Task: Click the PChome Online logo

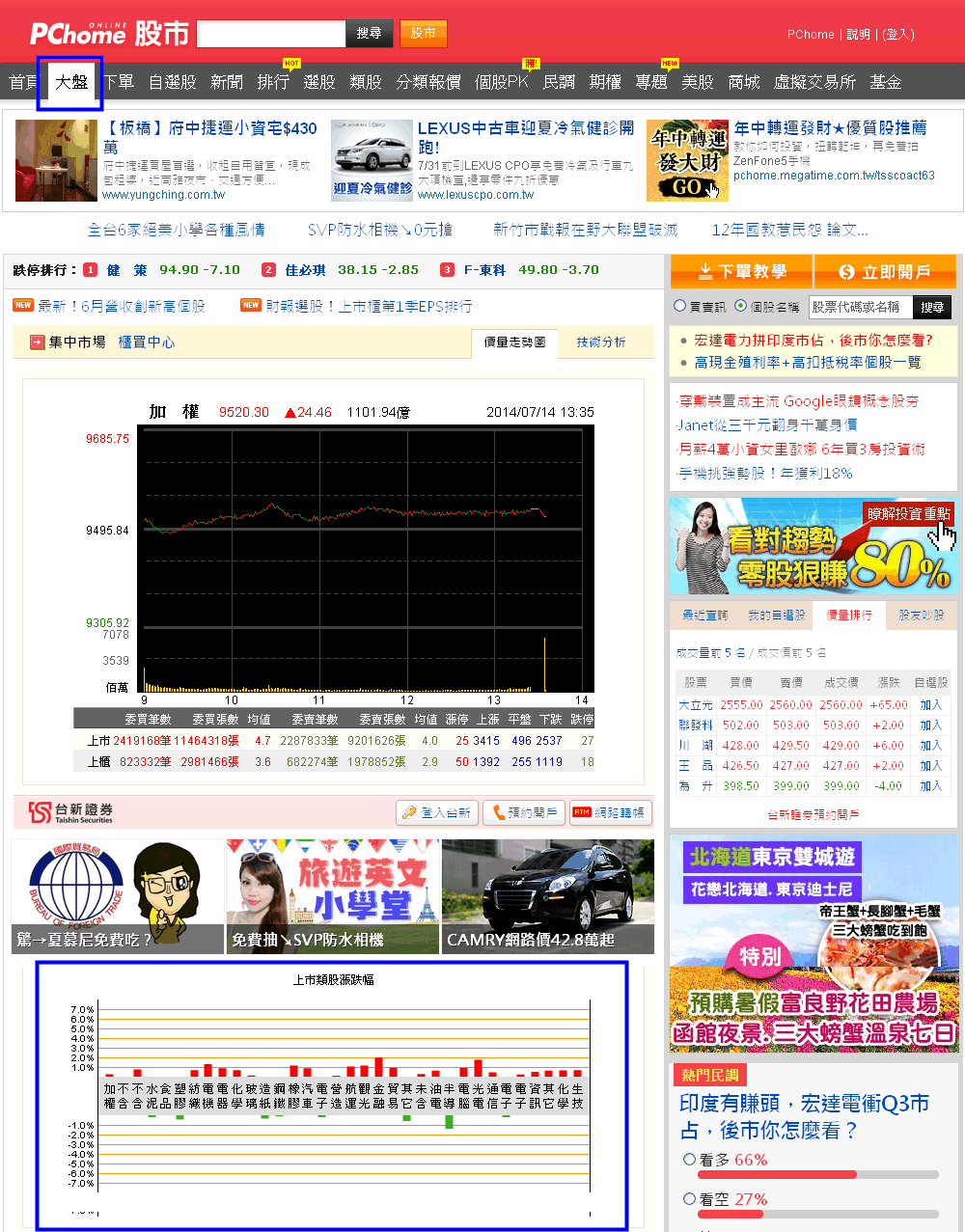Action: click(78, 34)
